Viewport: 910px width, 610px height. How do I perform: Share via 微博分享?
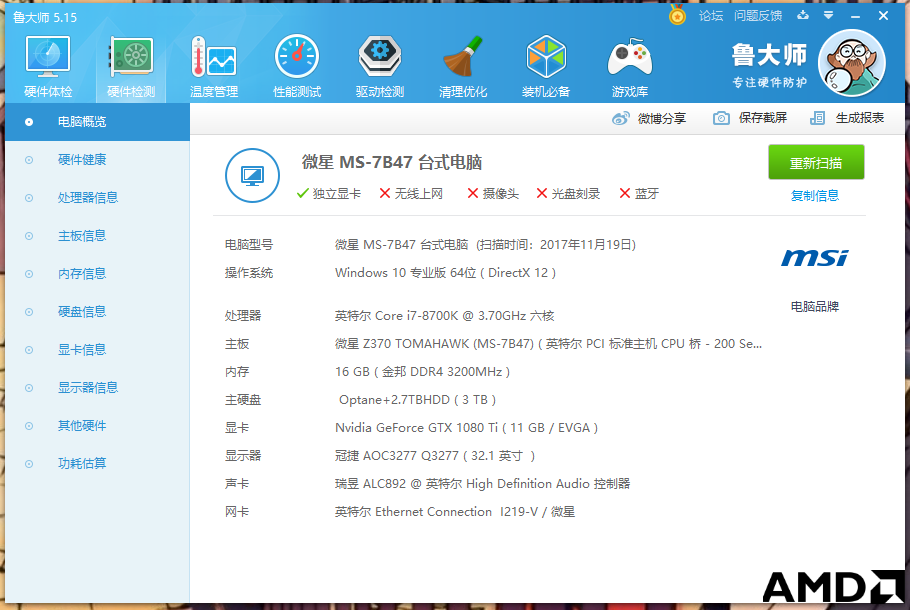pyautogui.click(x=649, y=118)
